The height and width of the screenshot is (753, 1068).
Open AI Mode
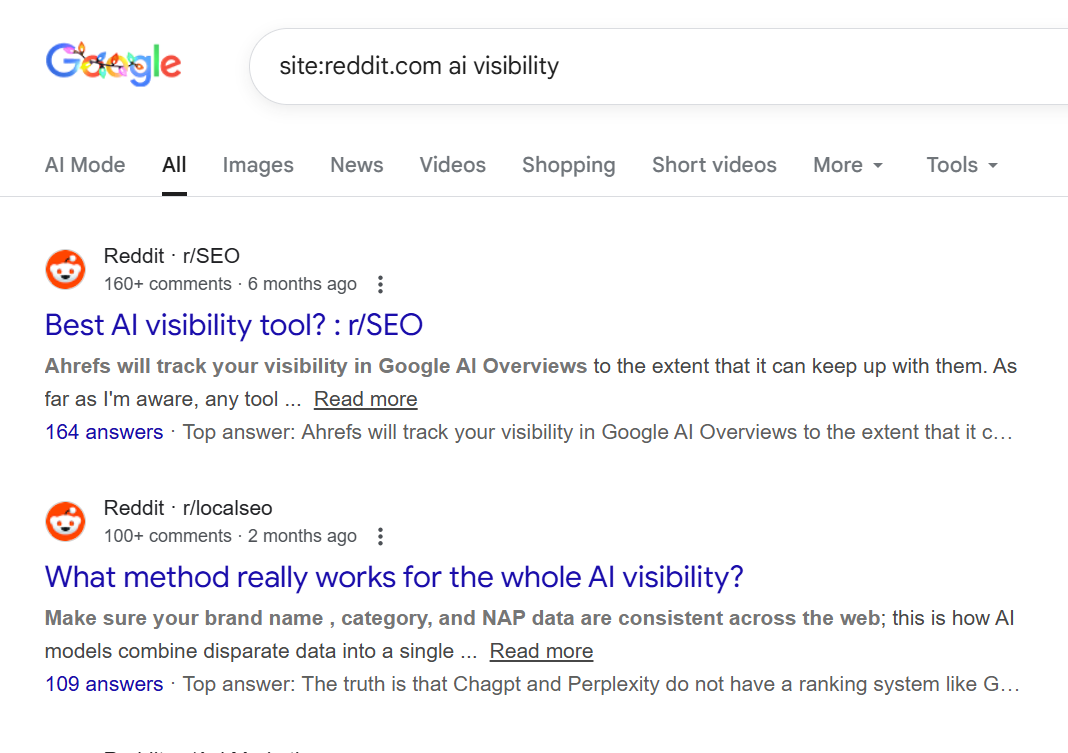pyautogui.click(x=84, y=164)
